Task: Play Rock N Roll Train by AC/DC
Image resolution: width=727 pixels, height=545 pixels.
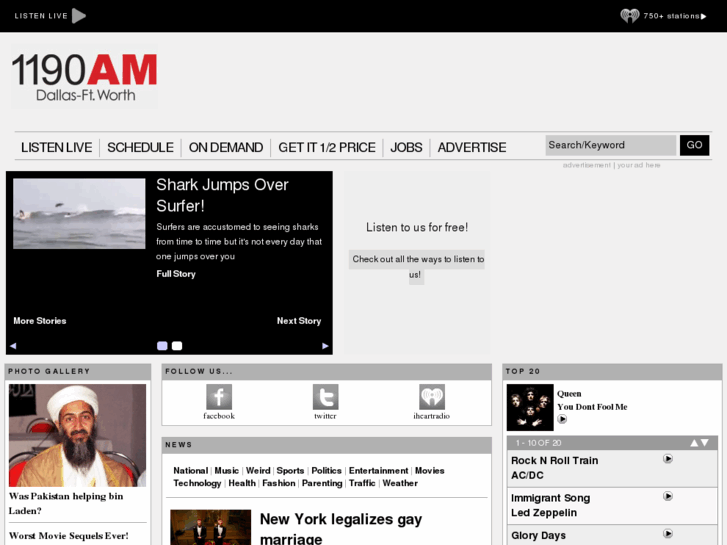Action: 668,459
